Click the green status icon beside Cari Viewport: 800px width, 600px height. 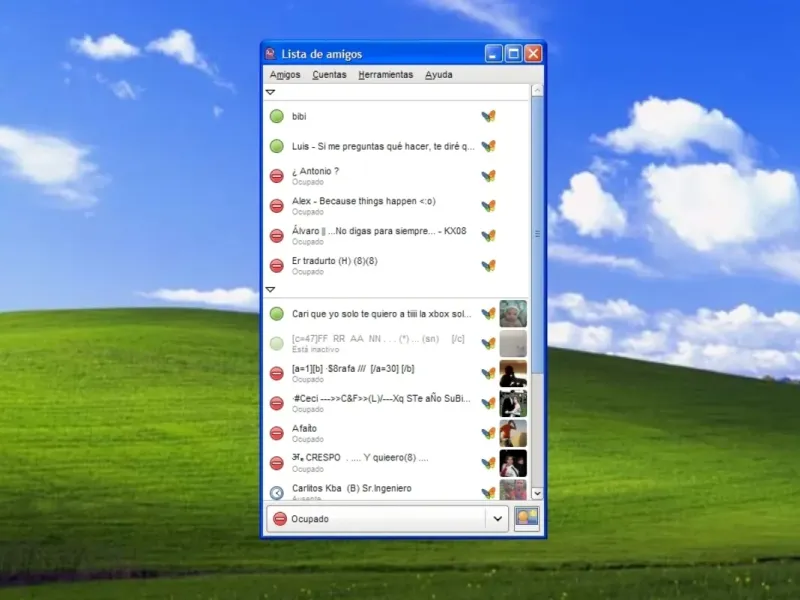(277, 314)
